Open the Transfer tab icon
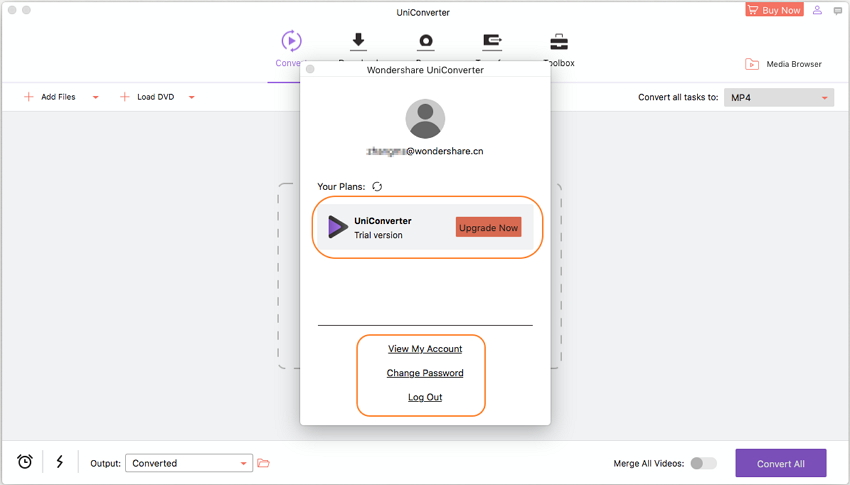The width and height of the screenshot is (850, 485). pyautogui.click(x=492, y=41)
